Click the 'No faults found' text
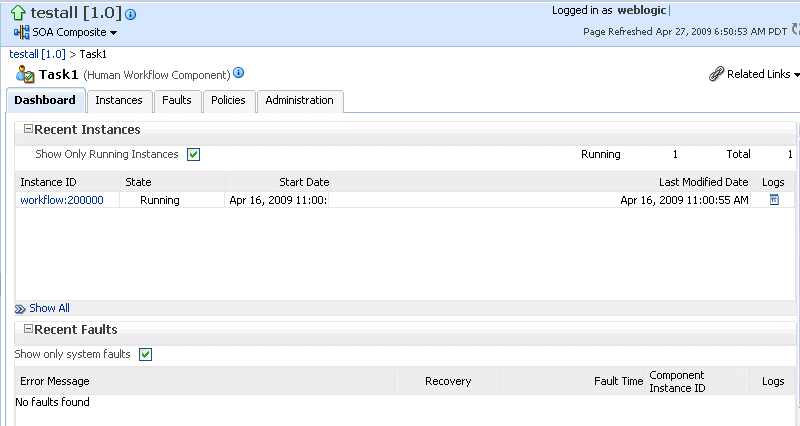 pyautogui.click(x=52, y=402)
